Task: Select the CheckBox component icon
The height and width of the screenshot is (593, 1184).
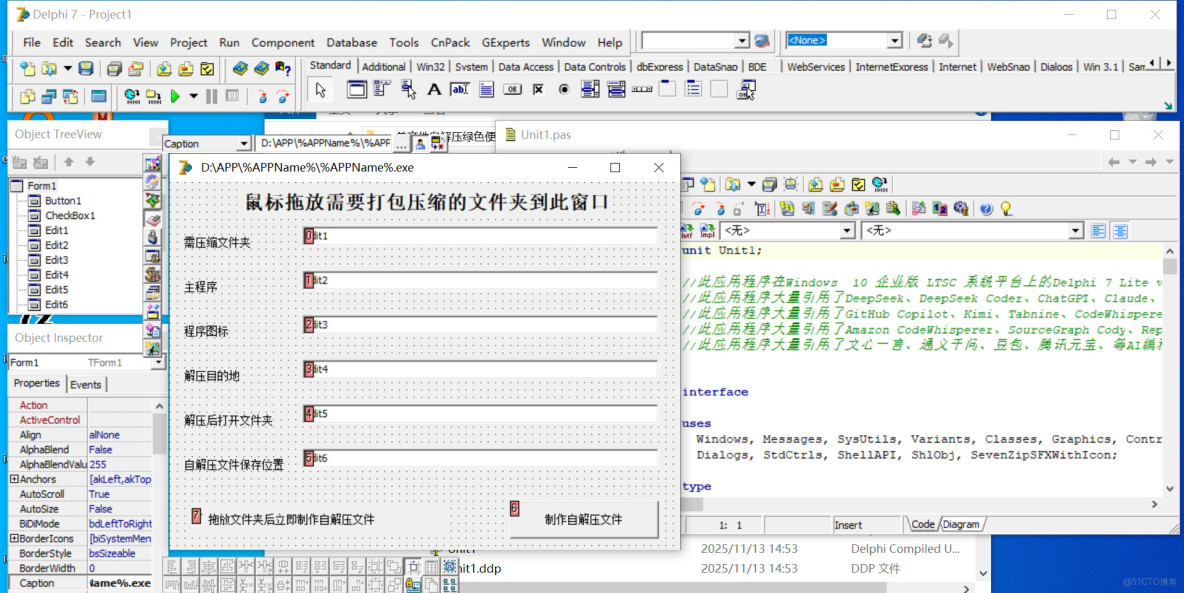Action: point(537,89)
